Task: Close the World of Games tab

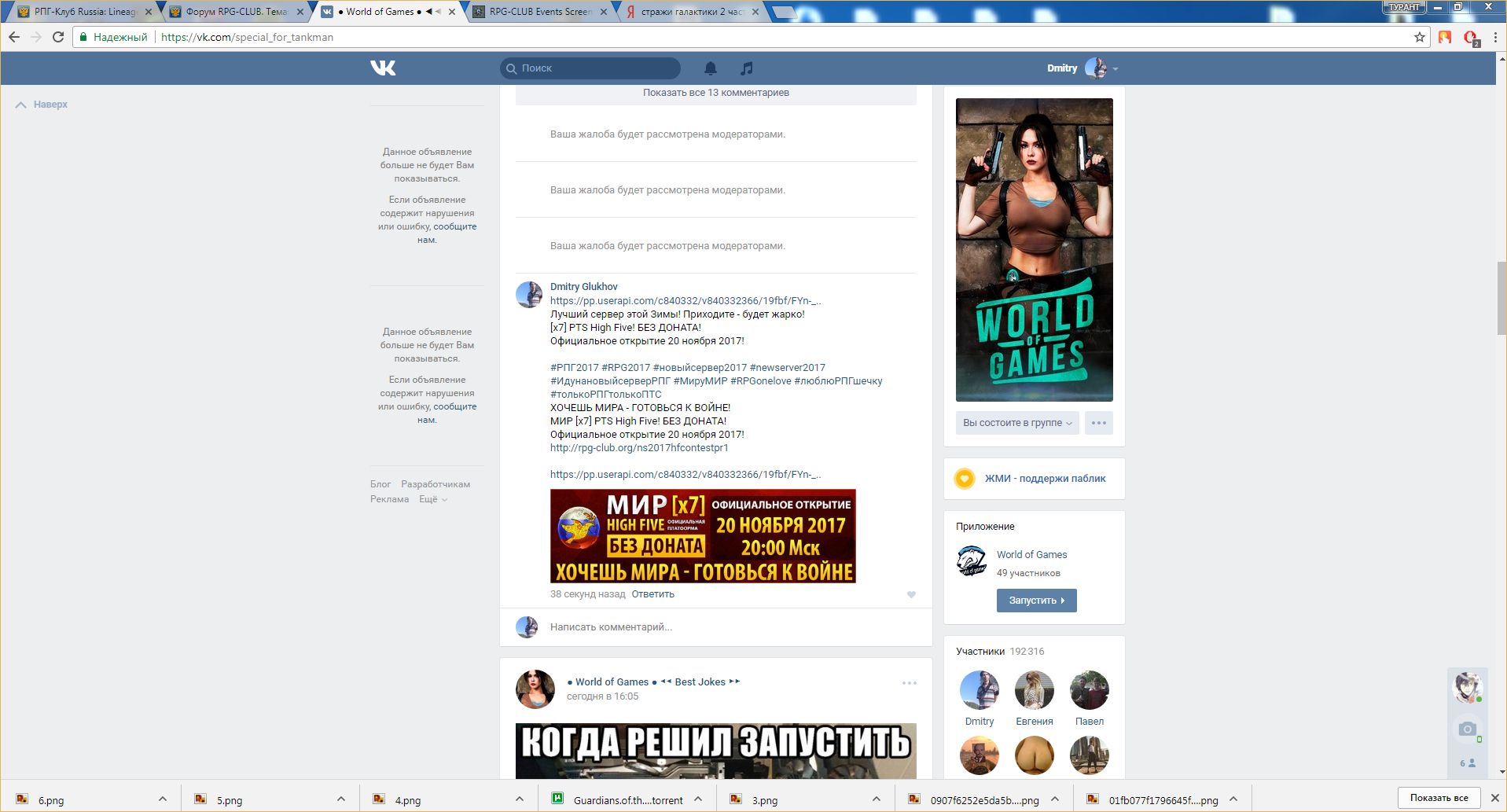Action: [452, 12]
